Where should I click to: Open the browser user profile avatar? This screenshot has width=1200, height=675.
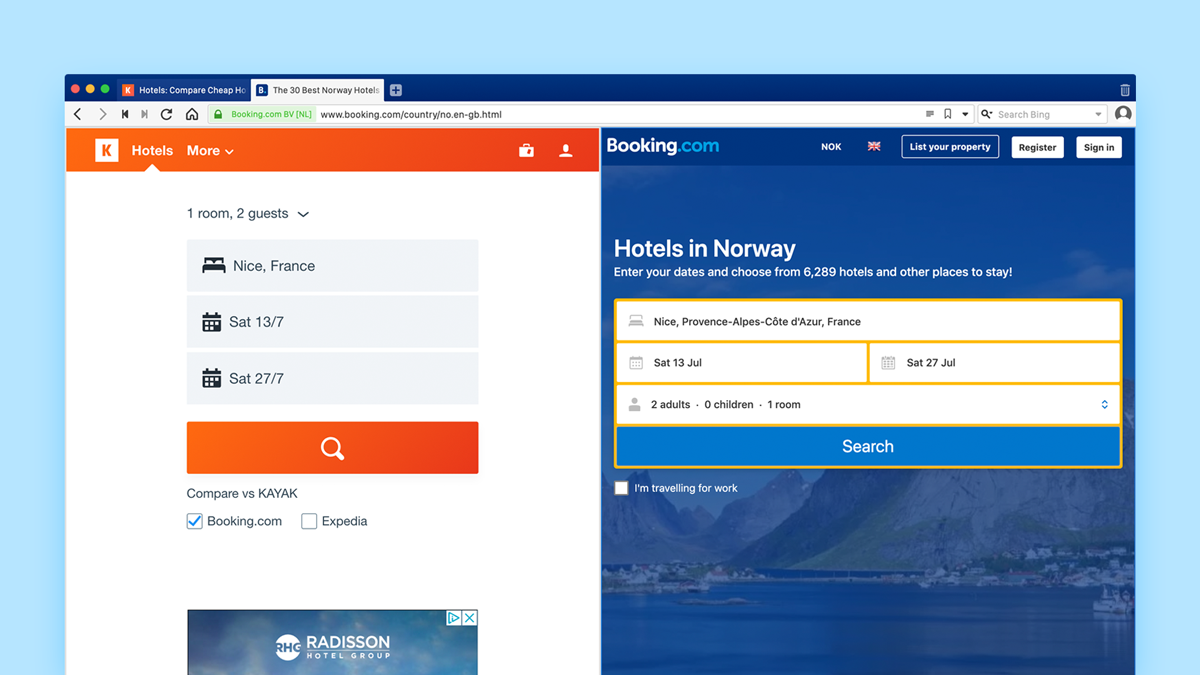click(x=1123, y=114)
